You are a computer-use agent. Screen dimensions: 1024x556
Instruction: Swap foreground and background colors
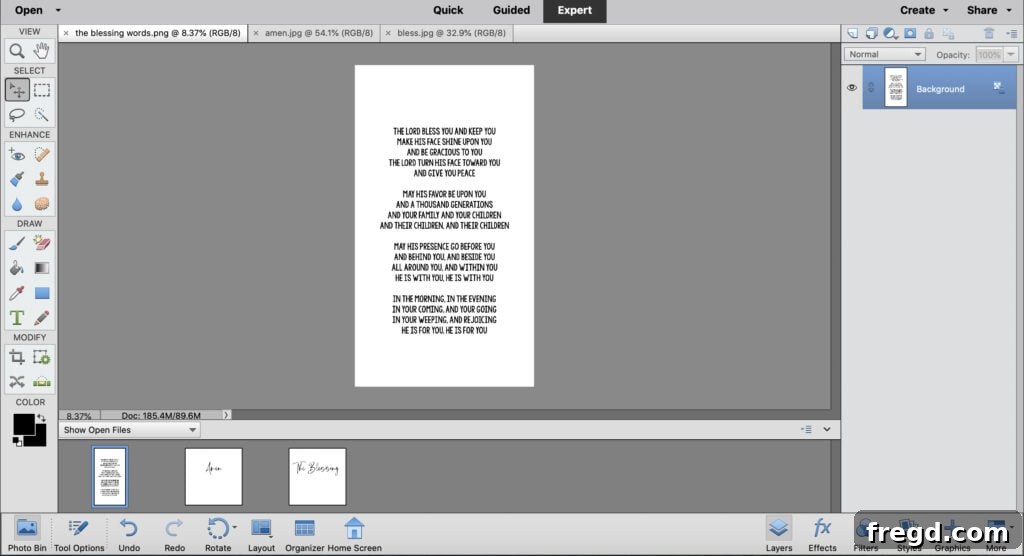point(41,417)
